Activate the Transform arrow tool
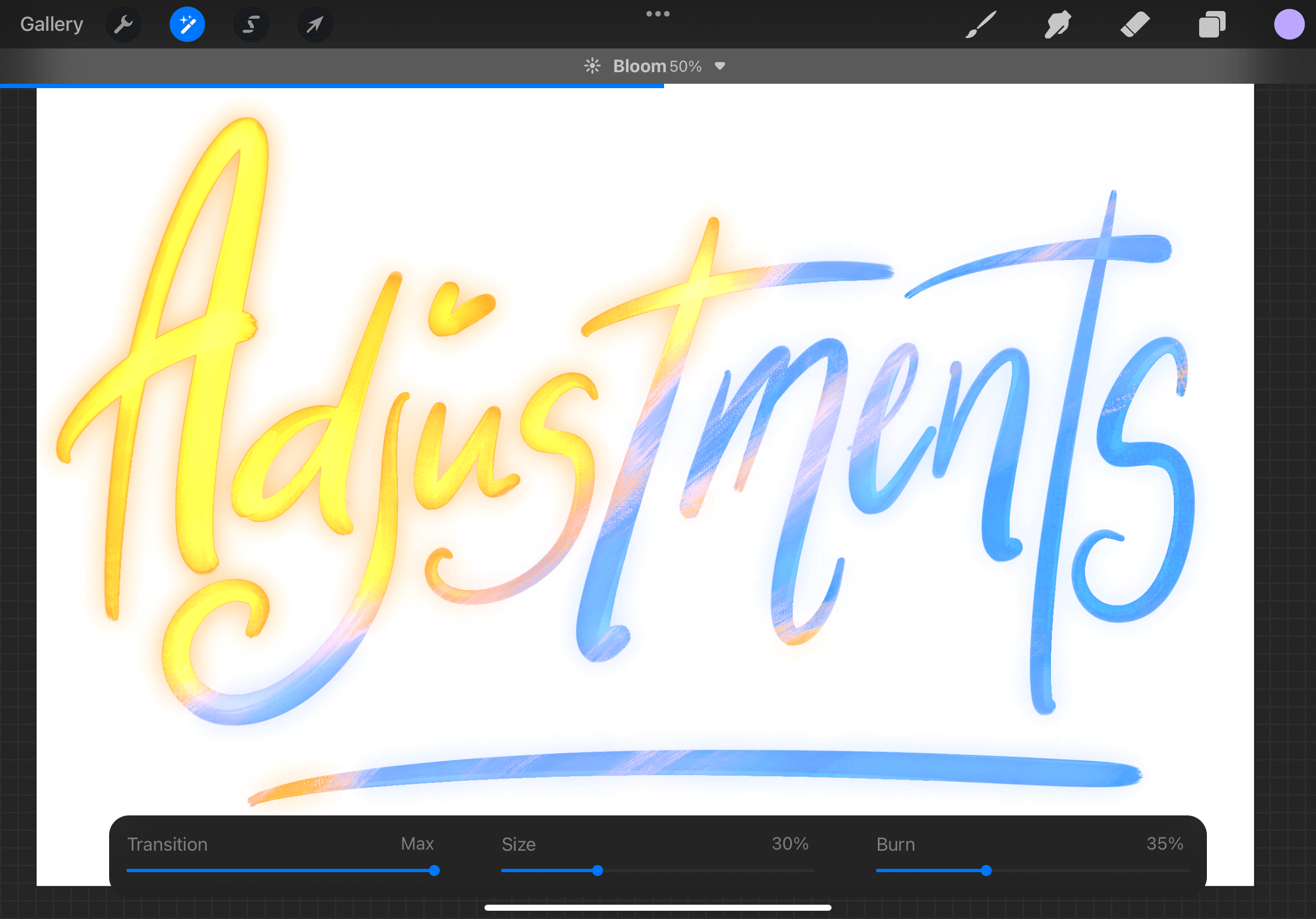1316x919 pixels. [x=315, y=25]
